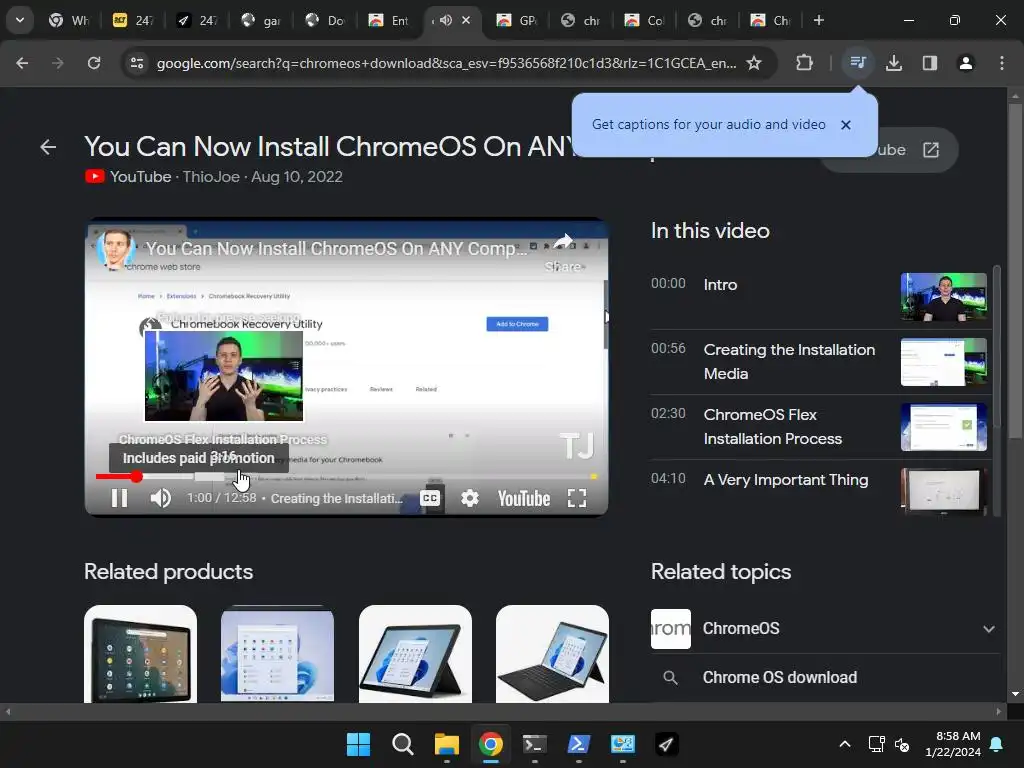Click the address bar URL
The width and height of the screenshot is (1024, 768).
[446, 63]
